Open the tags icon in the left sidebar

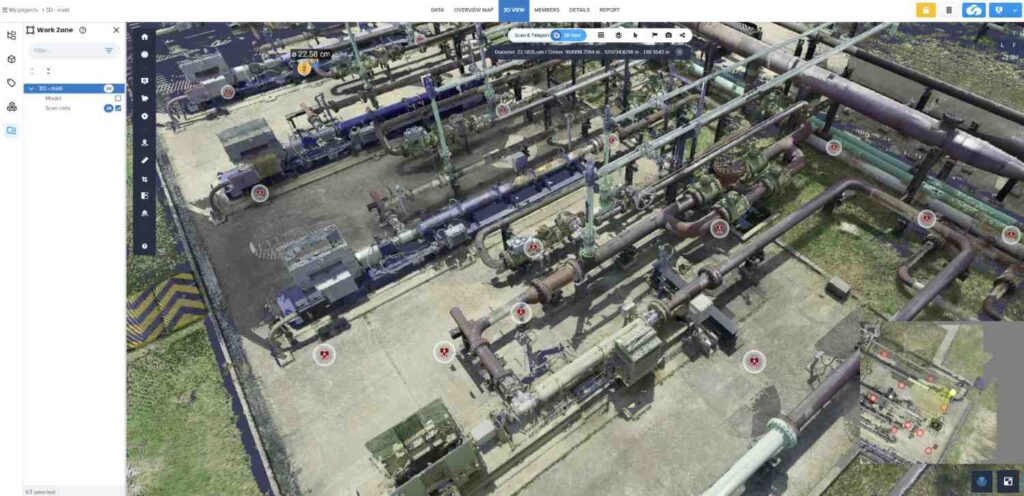[x=11, y=83]
